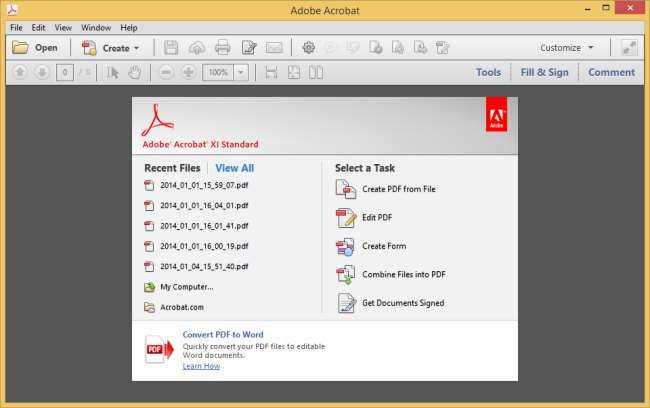Select the text selection cursor tool
650x408 pixels.
click(112, 73)
